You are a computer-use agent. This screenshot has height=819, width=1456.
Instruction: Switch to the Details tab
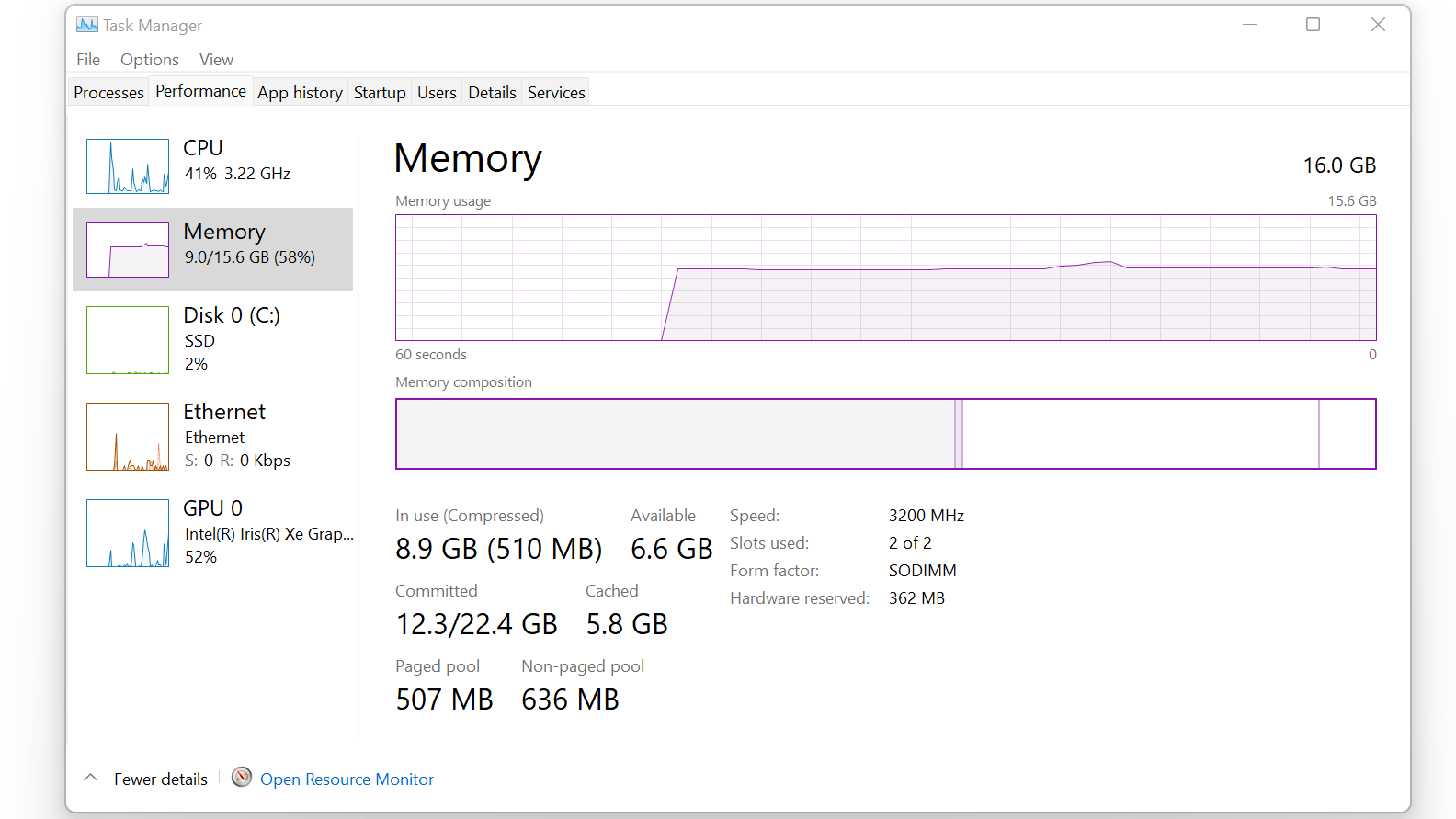pos(492,93)
